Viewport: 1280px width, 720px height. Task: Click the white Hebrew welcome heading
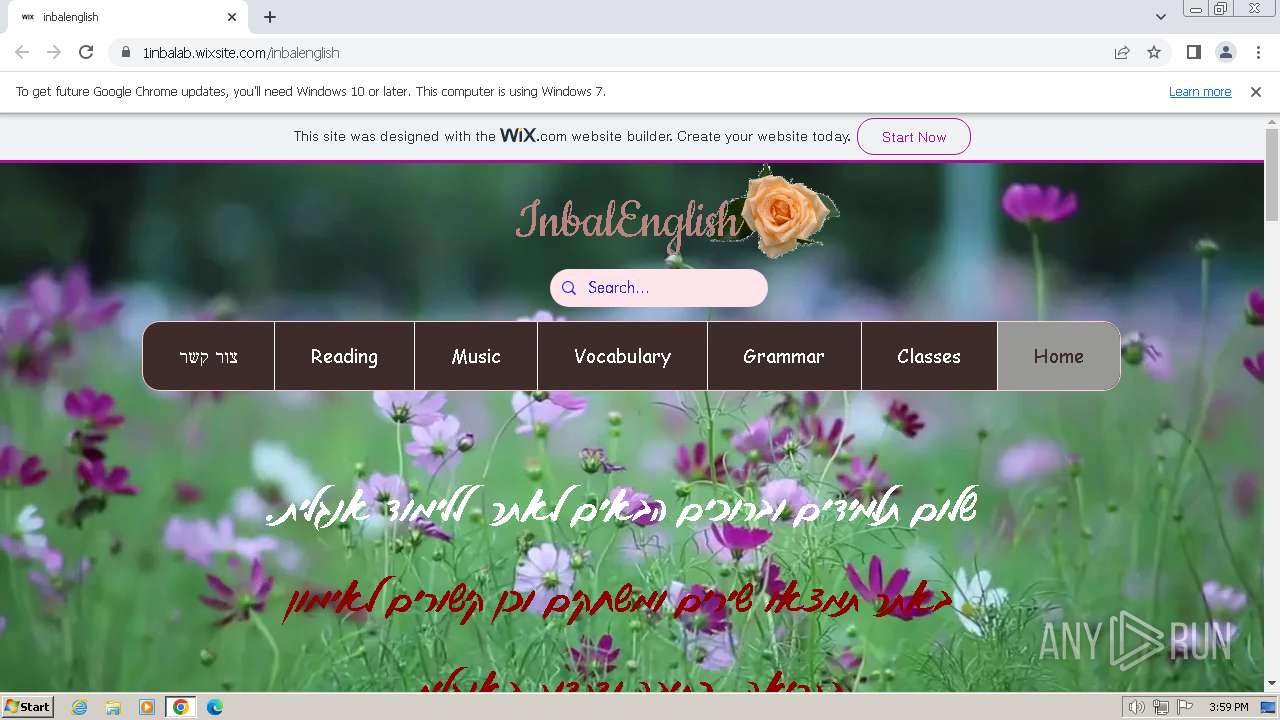tap(622, 507)
